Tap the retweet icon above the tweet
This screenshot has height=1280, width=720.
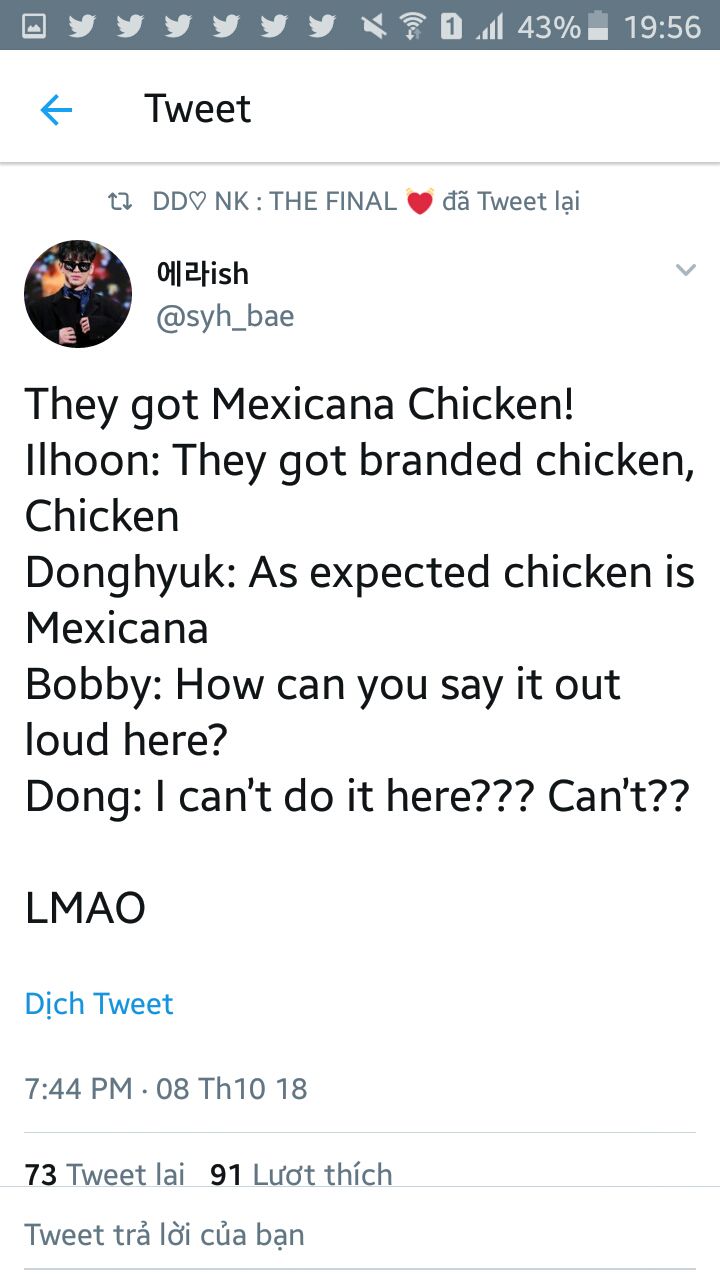pos(120,202)
